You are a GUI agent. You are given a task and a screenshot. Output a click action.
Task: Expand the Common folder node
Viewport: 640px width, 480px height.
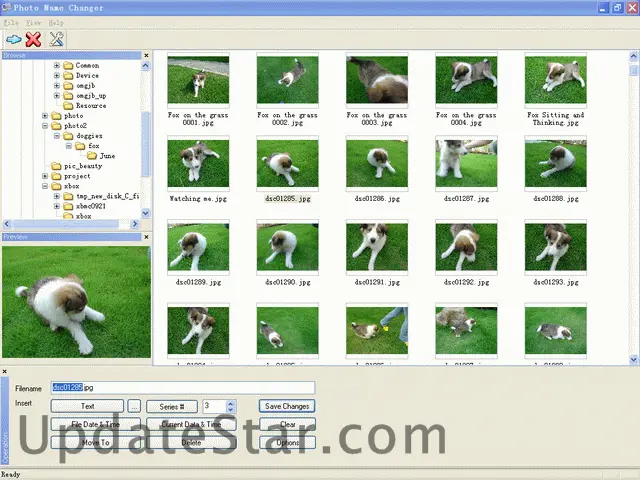point(57,65)
